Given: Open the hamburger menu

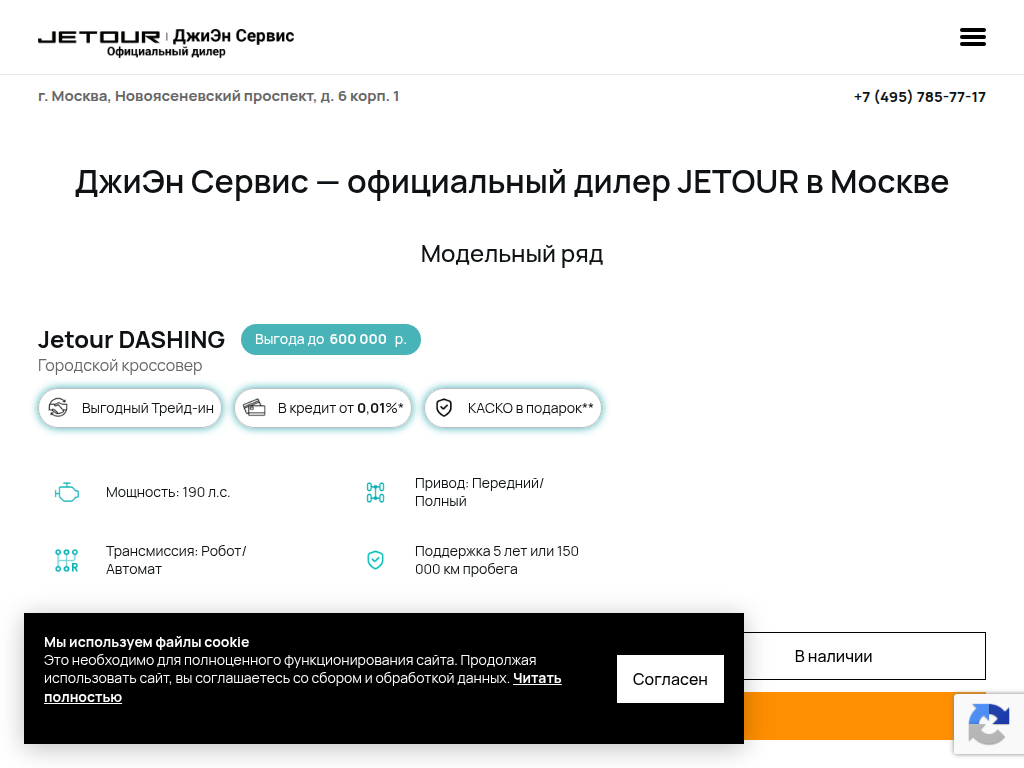Looking at the screenshot, I should (972, 37).
